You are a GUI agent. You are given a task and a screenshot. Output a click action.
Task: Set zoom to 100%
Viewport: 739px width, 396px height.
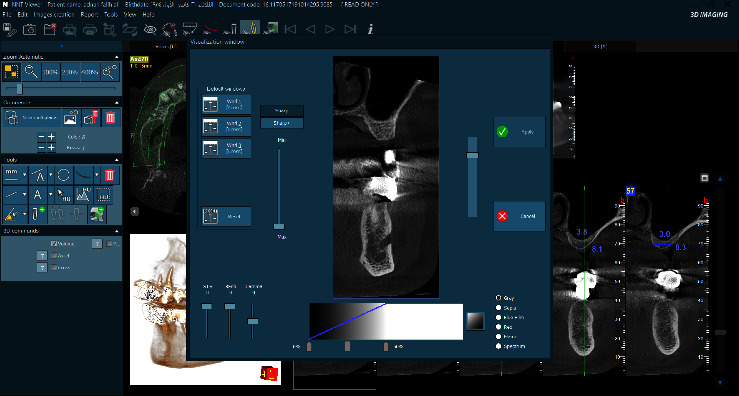[50, 72]
